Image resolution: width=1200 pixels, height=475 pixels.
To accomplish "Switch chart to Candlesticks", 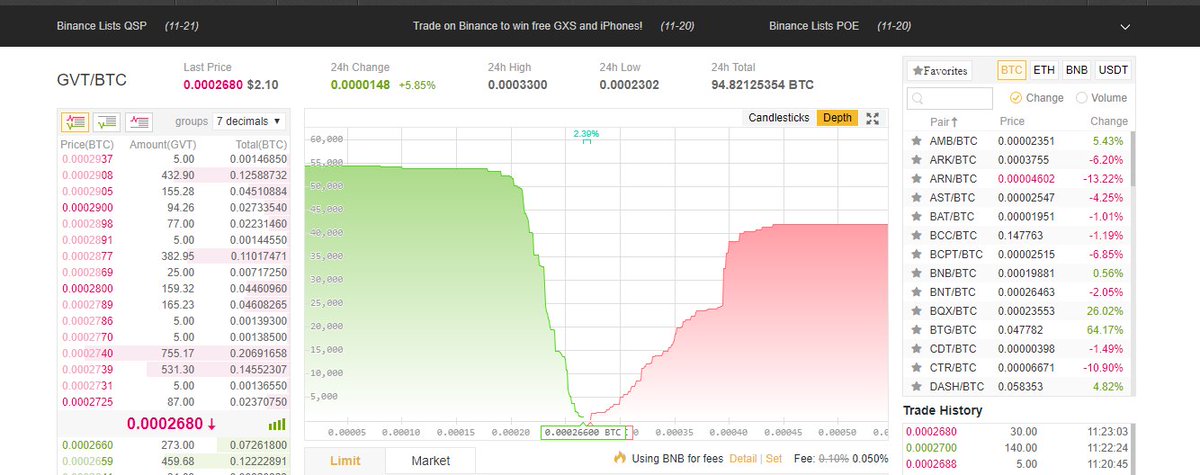I will click(779, 118).
